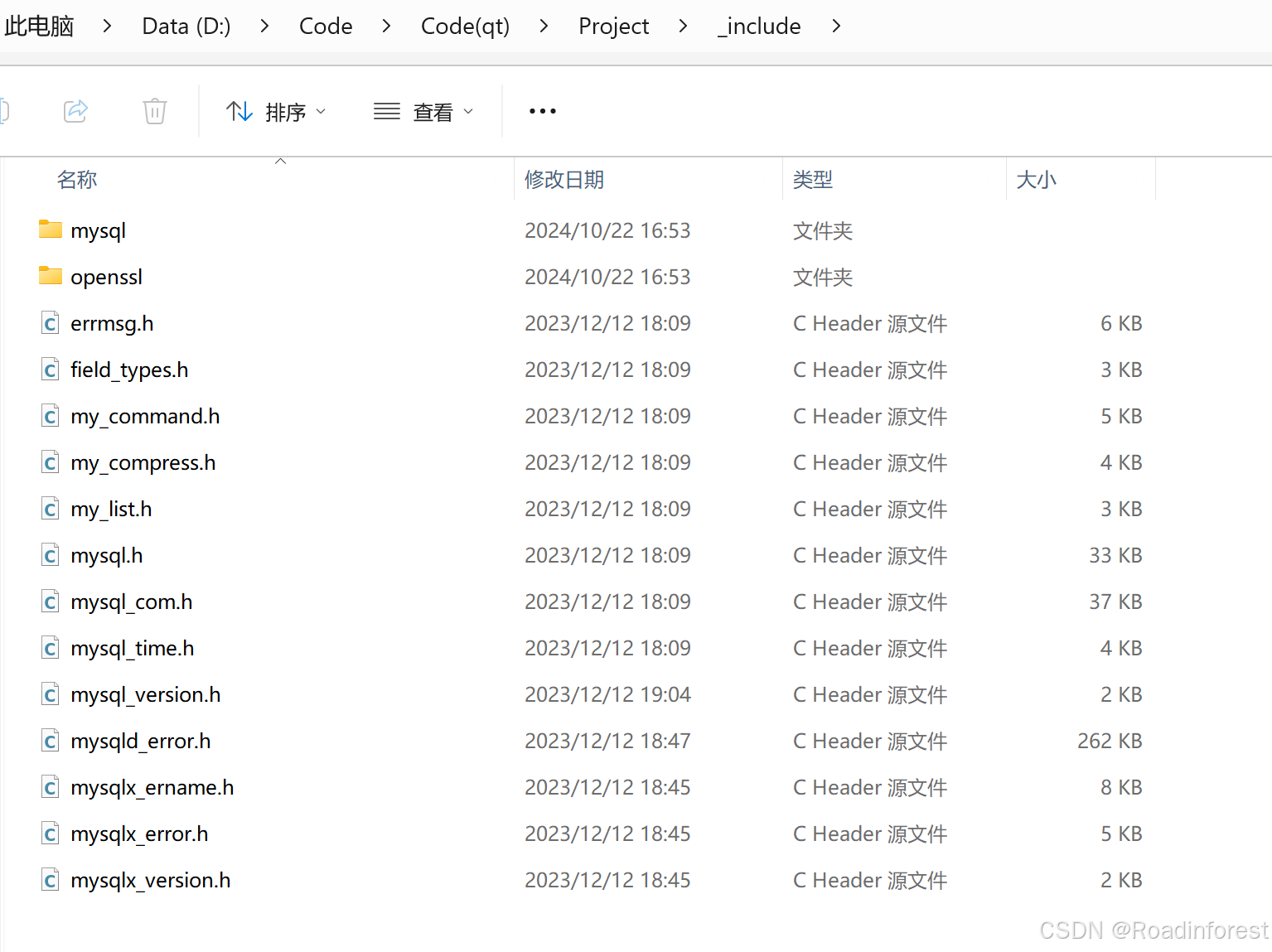Click the 33 KB size of mysql.h
The image size is (1272, 952).
(x=1115, y=555)
